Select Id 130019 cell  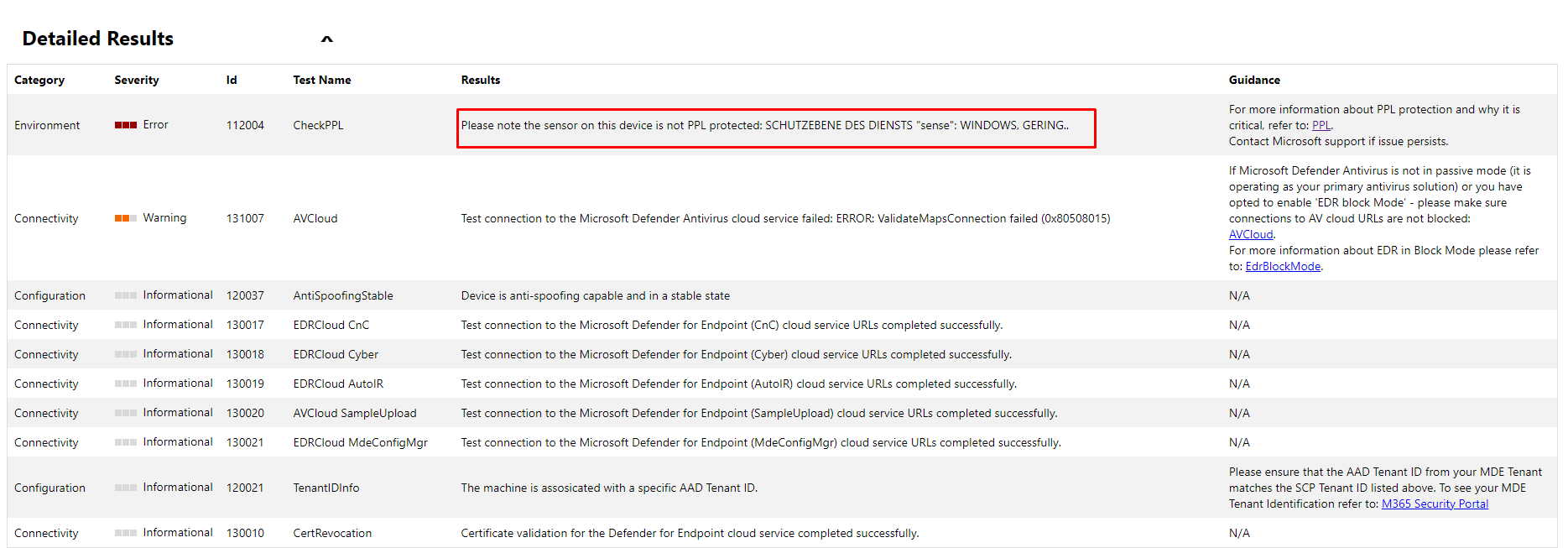tap(245, 384)
